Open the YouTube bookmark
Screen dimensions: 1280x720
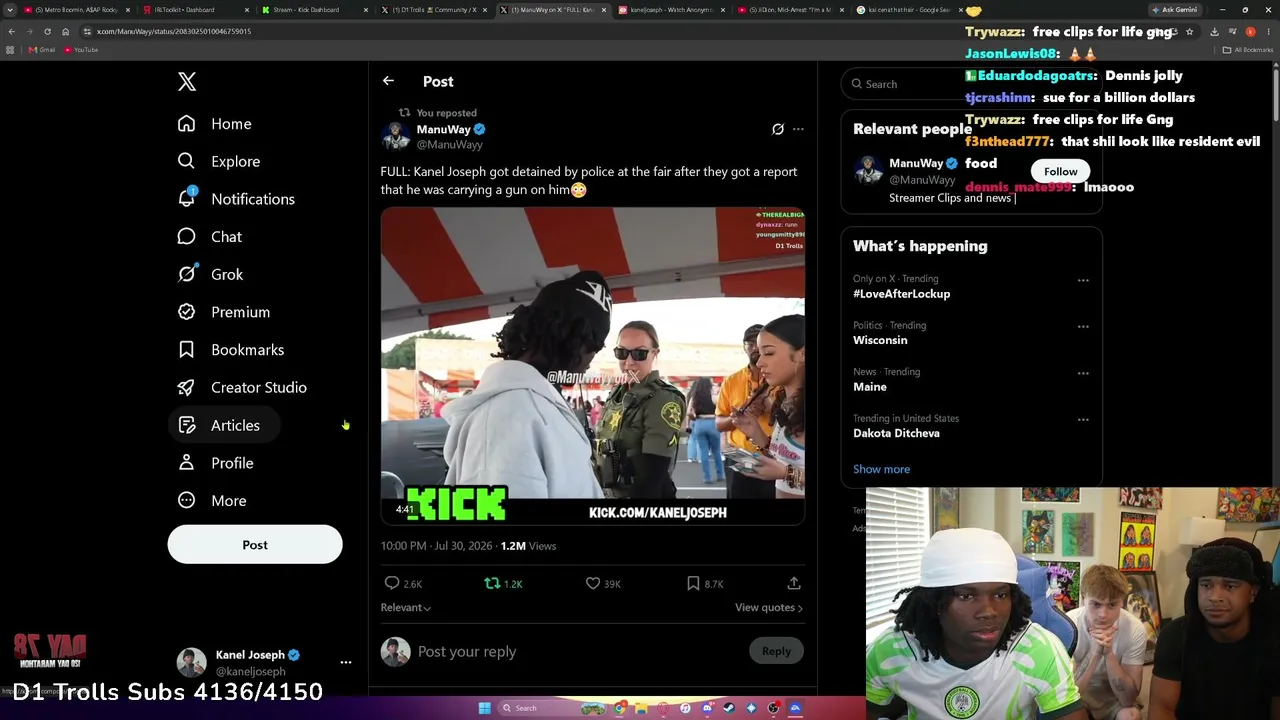[x=81, y=50]
